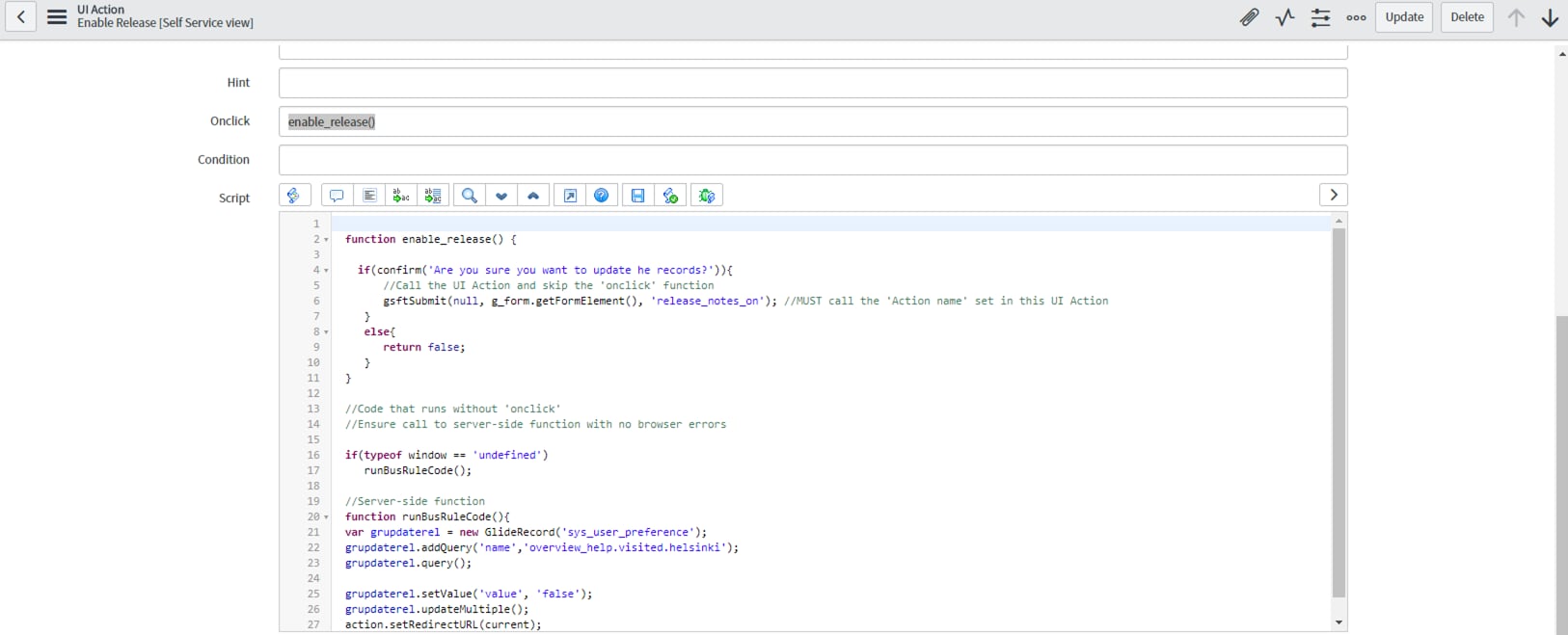Click the script debugger bug icon
1568x635 pixels.
pyautogui.click(x=707, y=196)
